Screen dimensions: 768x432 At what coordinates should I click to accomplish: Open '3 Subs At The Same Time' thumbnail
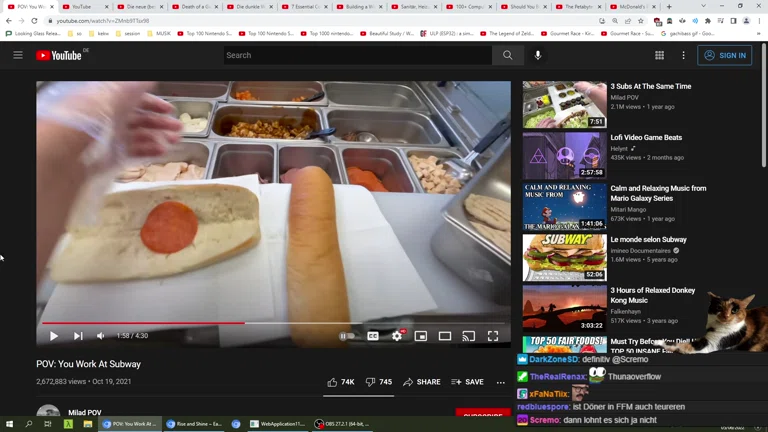564,104
